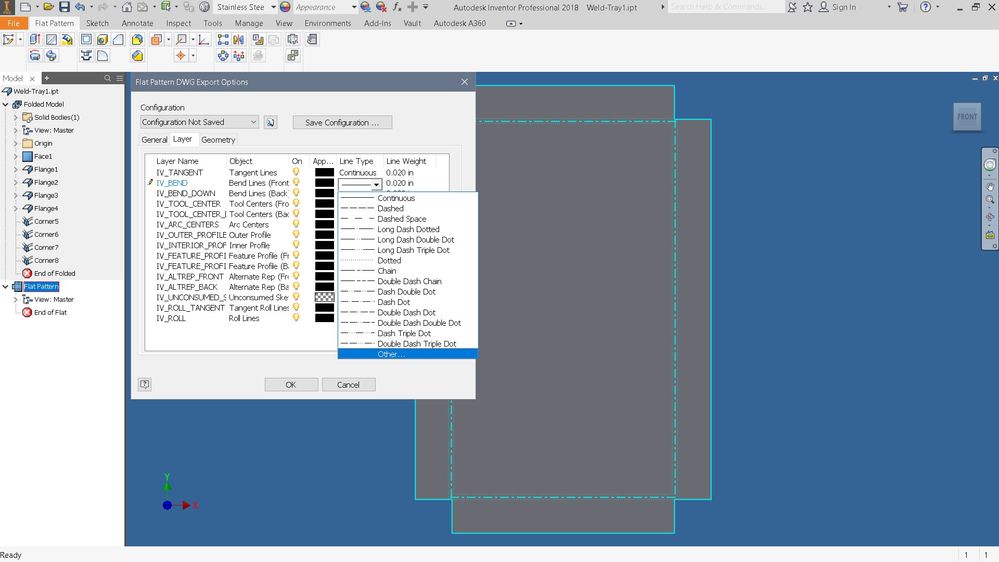999x562 pixels.
Task: Click the plus icon beside Model tab
Action: [47, 78]
